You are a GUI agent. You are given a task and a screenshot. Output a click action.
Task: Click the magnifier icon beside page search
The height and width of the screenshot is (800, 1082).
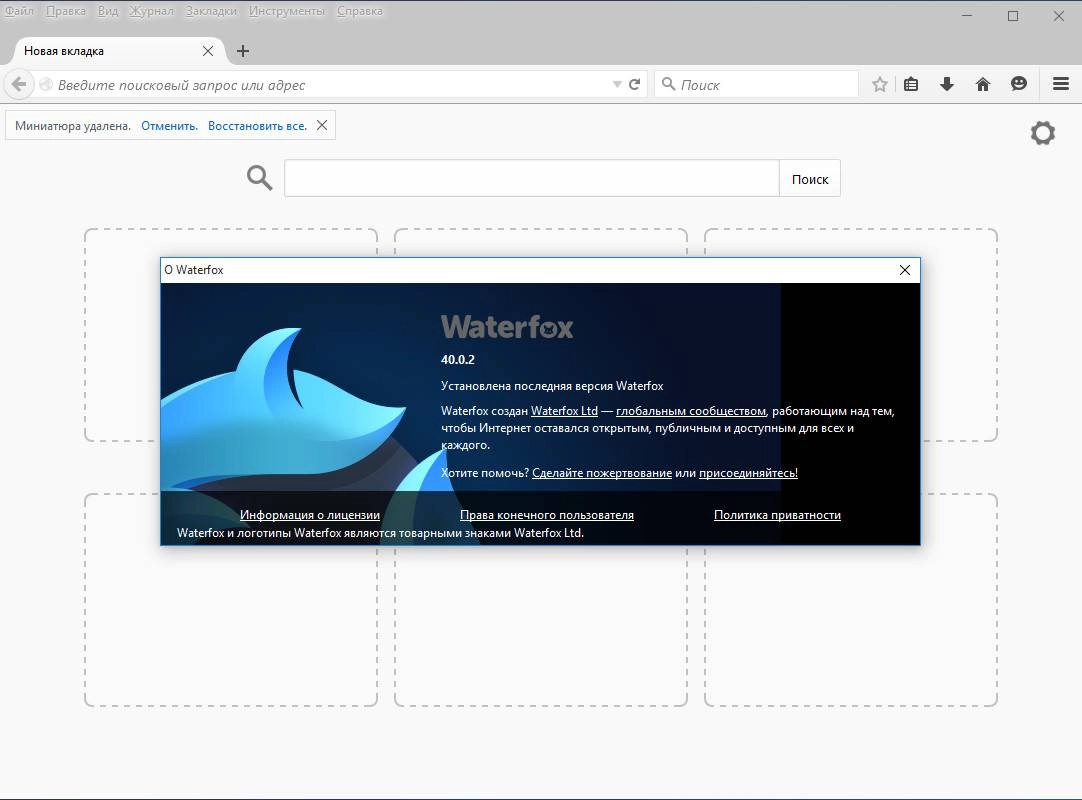pos(259,178)
